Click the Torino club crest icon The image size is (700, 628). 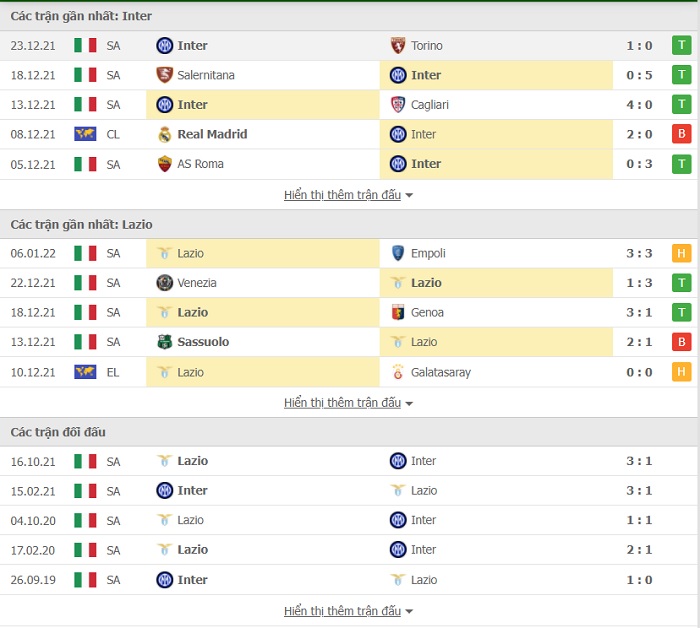click(398, 46)
